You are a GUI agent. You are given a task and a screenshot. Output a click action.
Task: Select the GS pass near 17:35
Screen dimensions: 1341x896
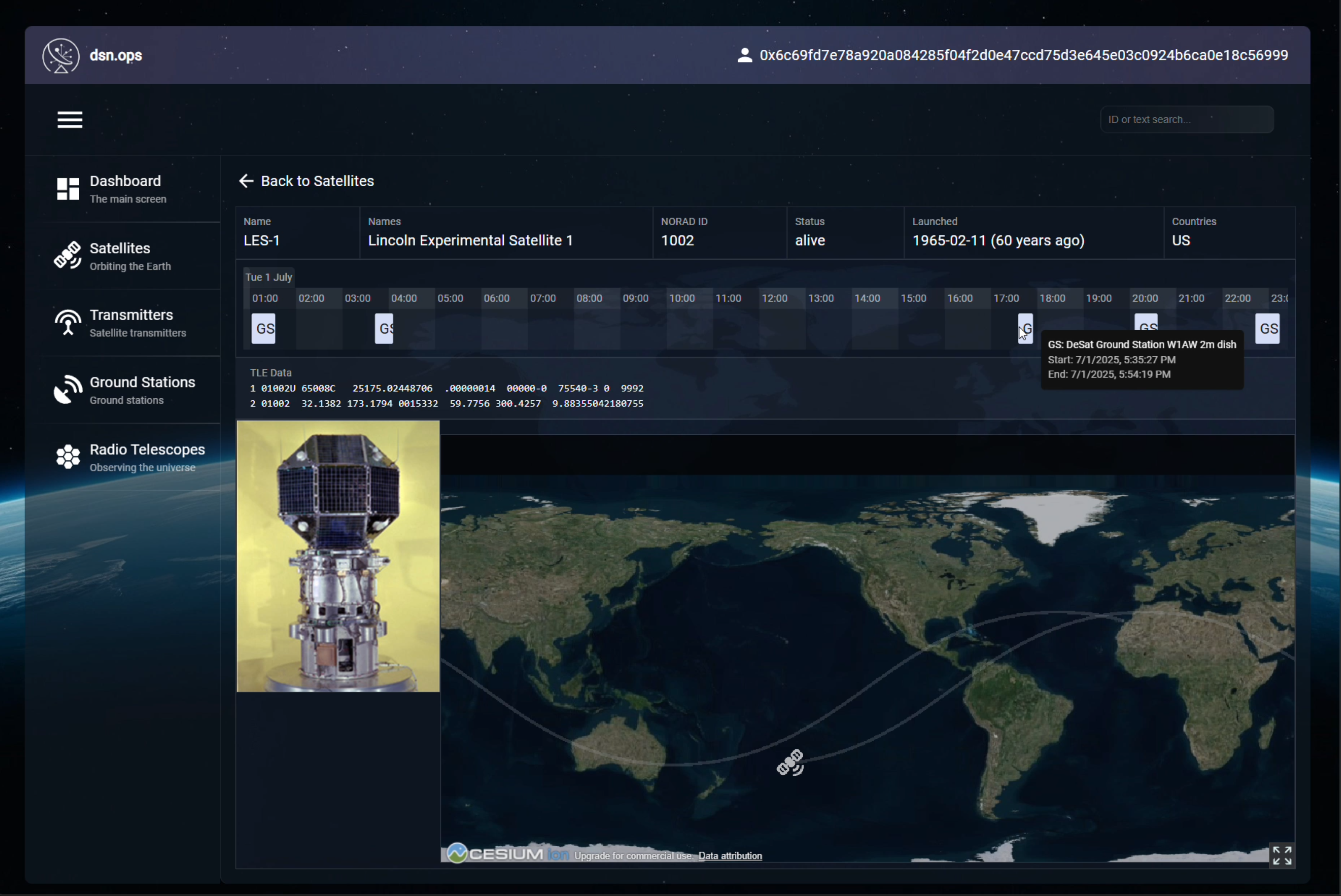click(1026, 329)
